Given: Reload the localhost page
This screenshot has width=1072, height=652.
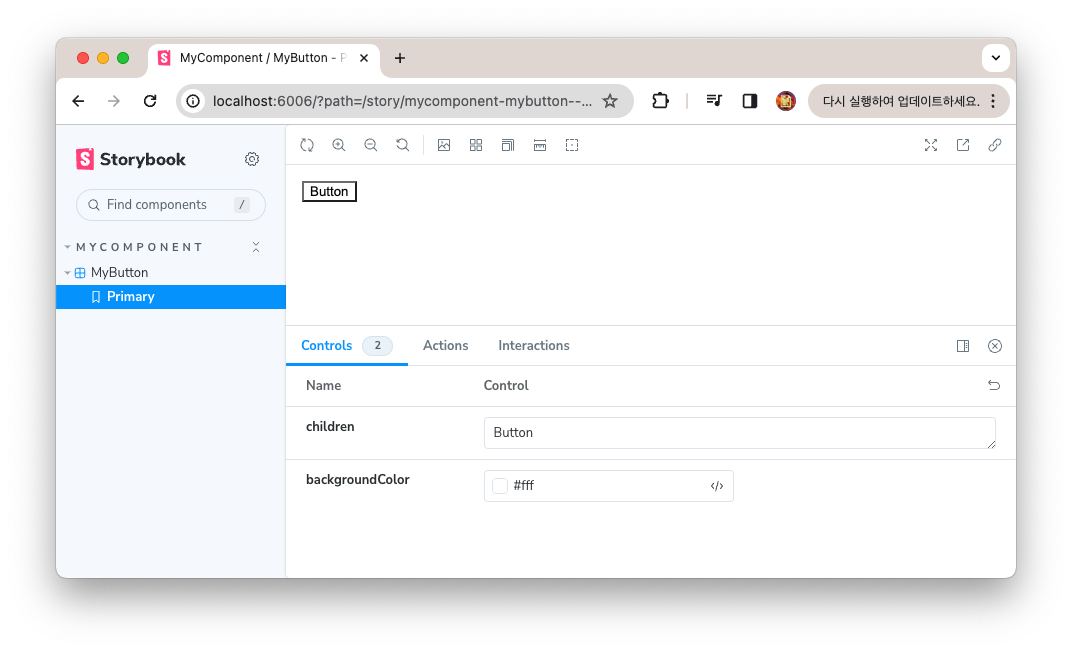Looking at the screenshot, I should (x=150, y=101).
